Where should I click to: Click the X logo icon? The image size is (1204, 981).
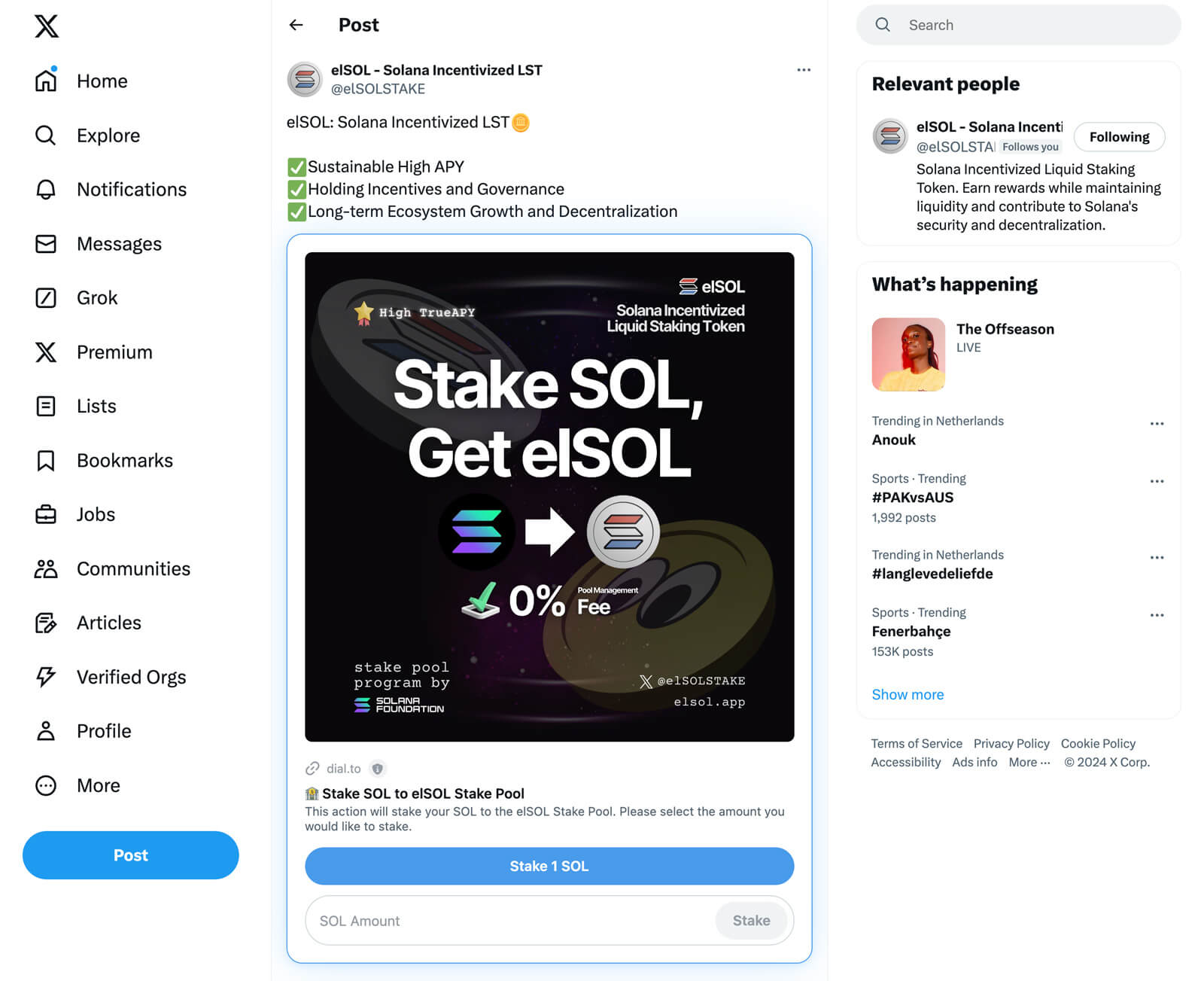pyautogui.click(x=47, y=26)
